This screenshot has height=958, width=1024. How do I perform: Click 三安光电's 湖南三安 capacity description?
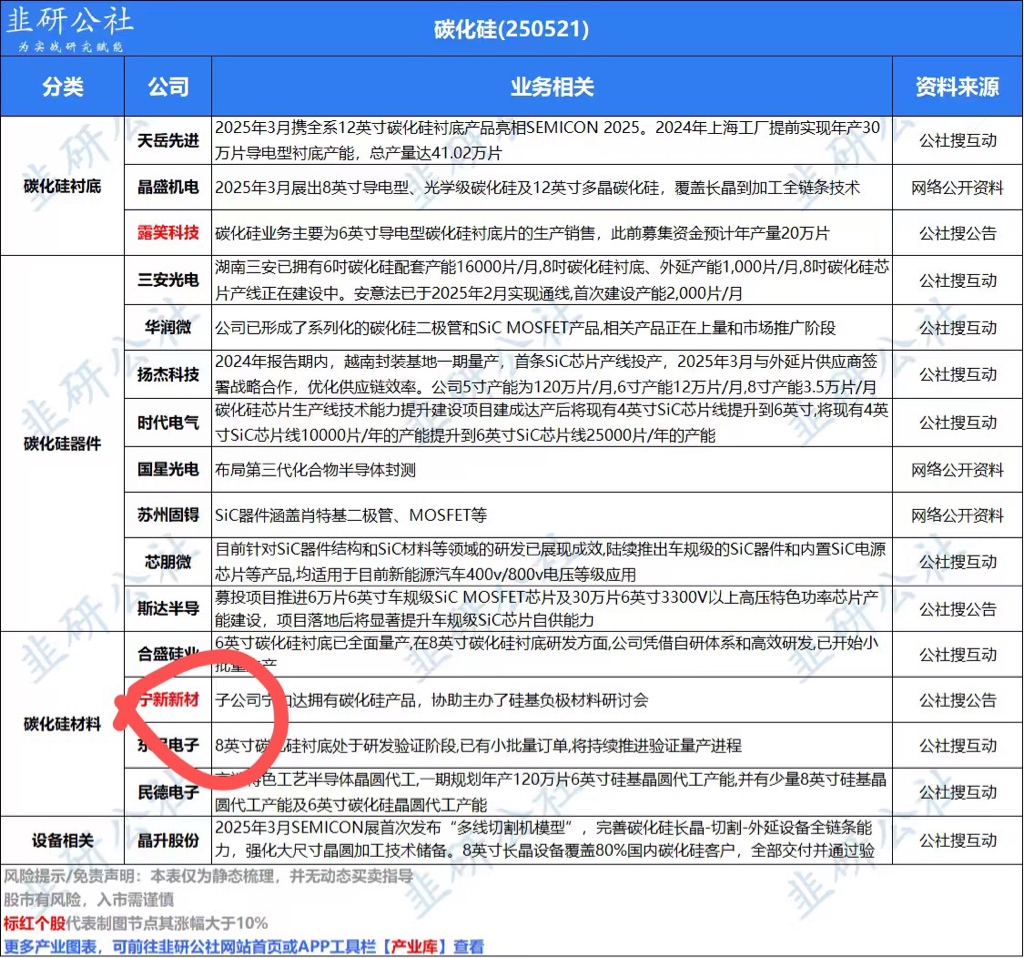click(x=552, y=280)
